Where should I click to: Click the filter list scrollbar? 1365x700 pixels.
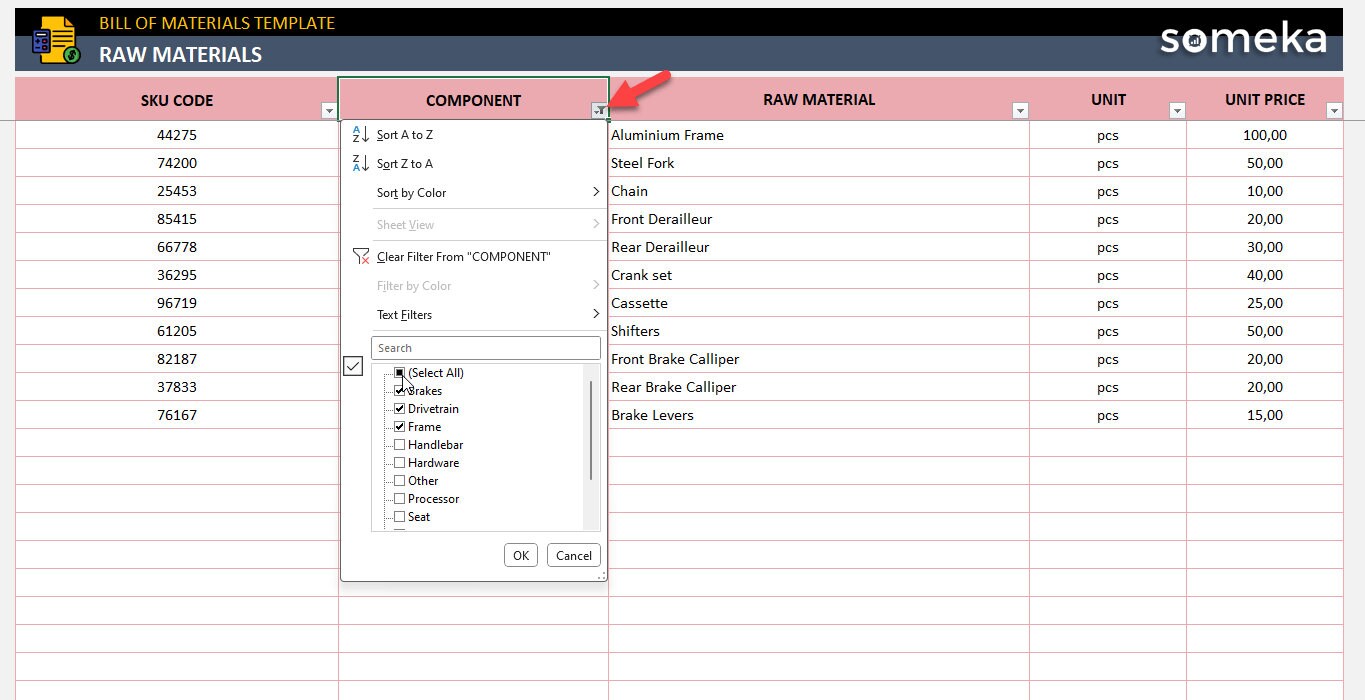(x=591, y=430)
